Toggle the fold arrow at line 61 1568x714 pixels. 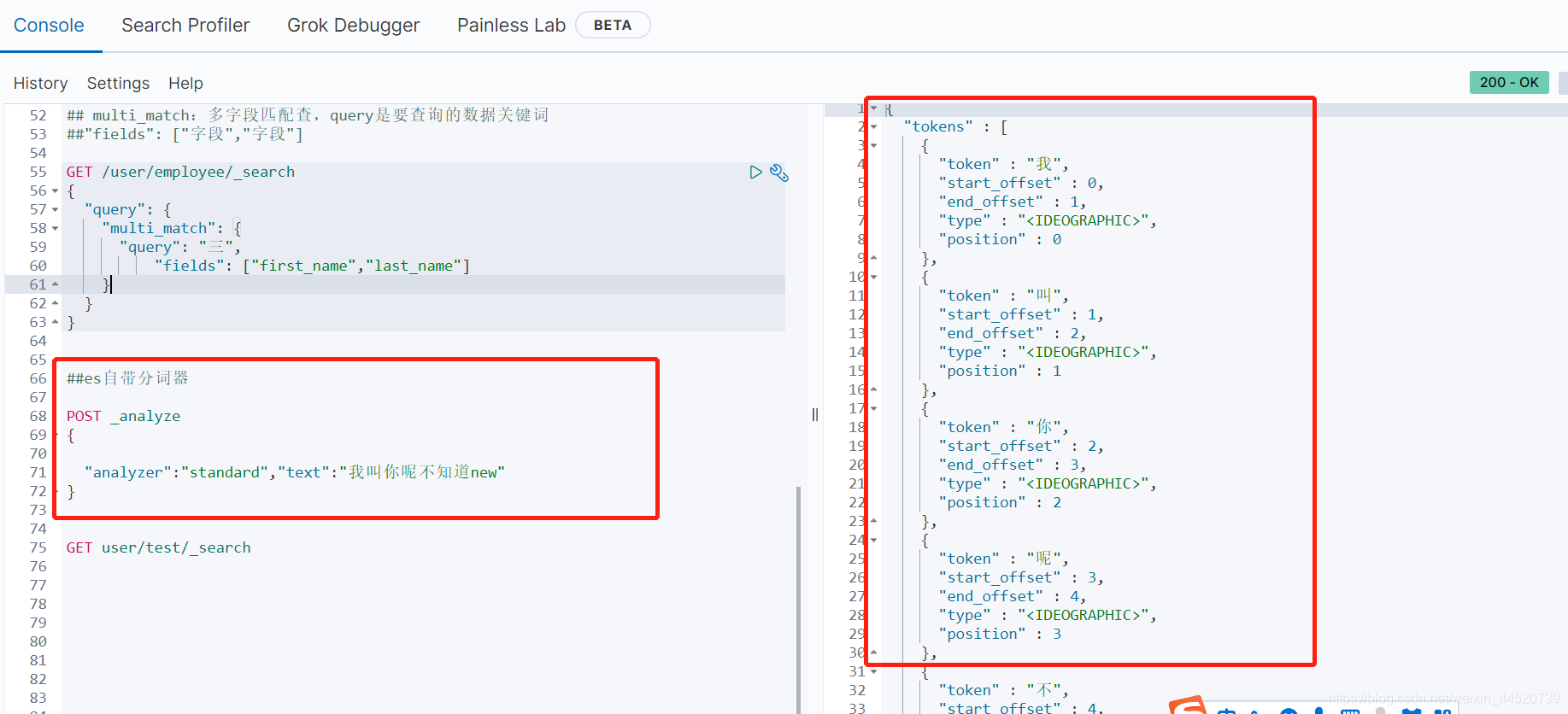click(x=56, y=284)
